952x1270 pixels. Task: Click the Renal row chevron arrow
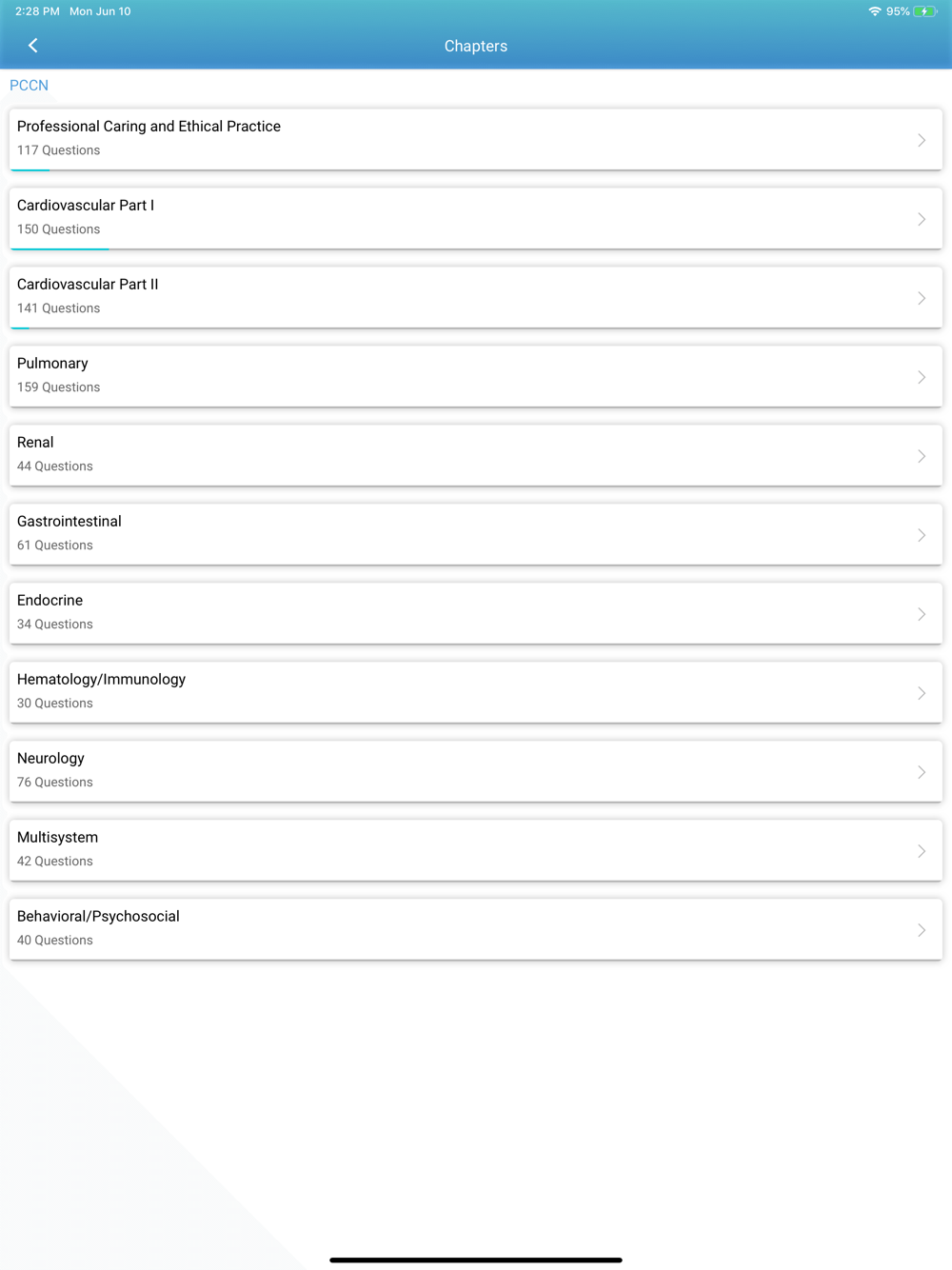(x=922, y=456)
